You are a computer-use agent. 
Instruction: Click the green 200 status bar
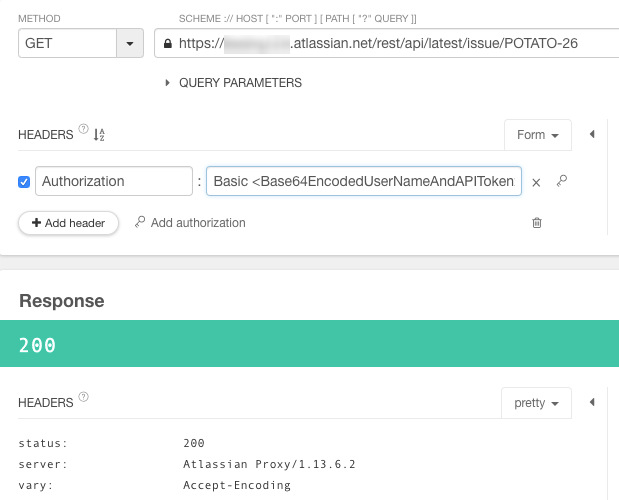310,343
